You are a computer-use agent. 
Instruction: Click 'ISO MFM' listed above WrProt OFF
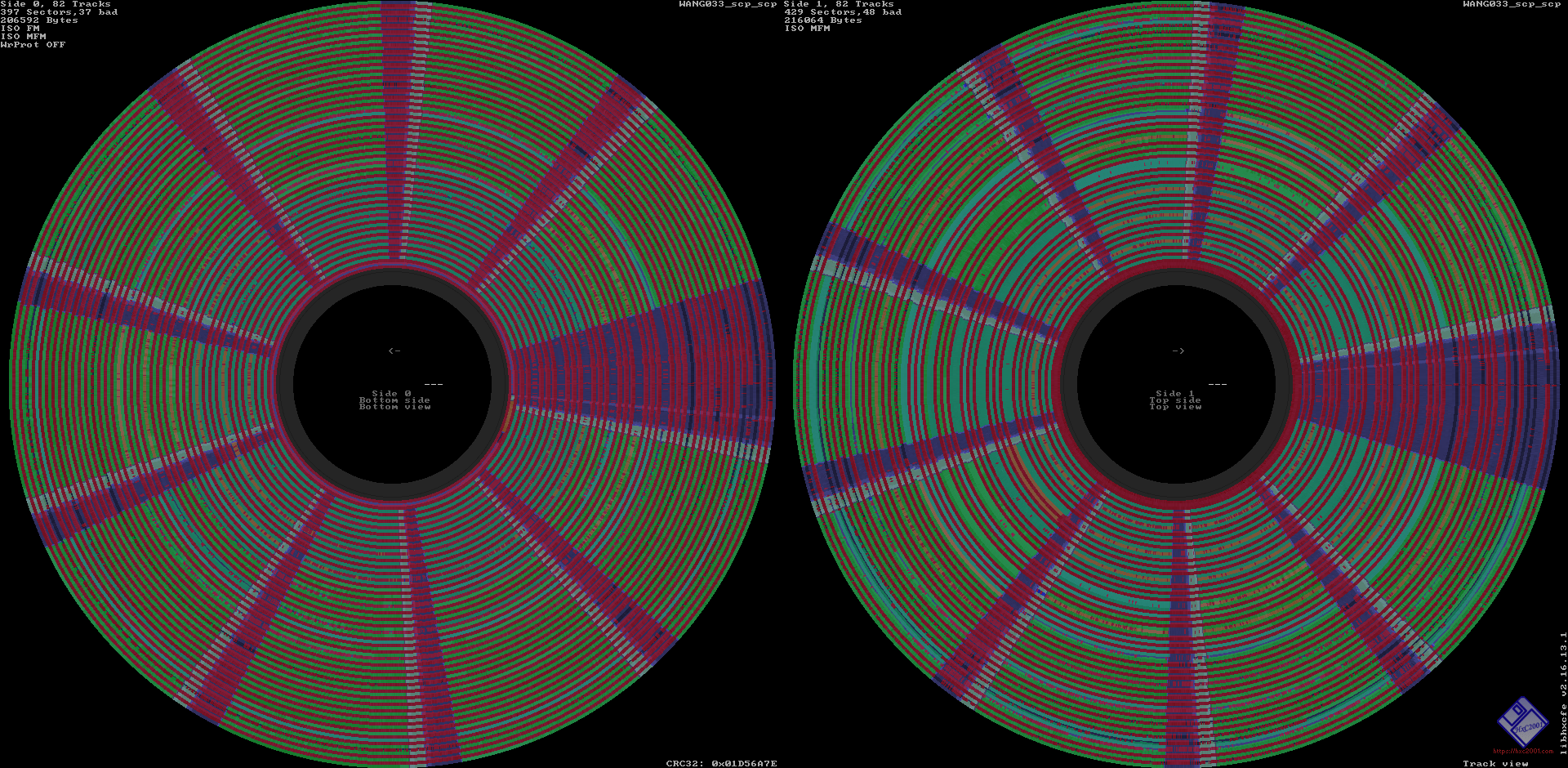tap(23, 37)
